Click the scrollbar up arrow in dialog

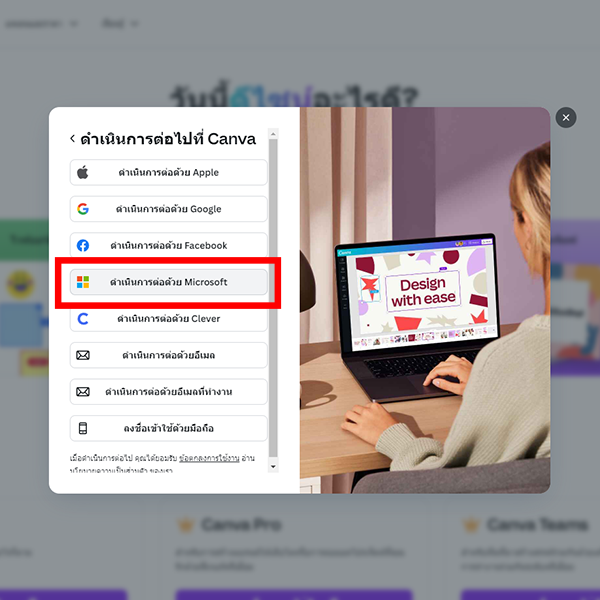[x=273, y=134]
